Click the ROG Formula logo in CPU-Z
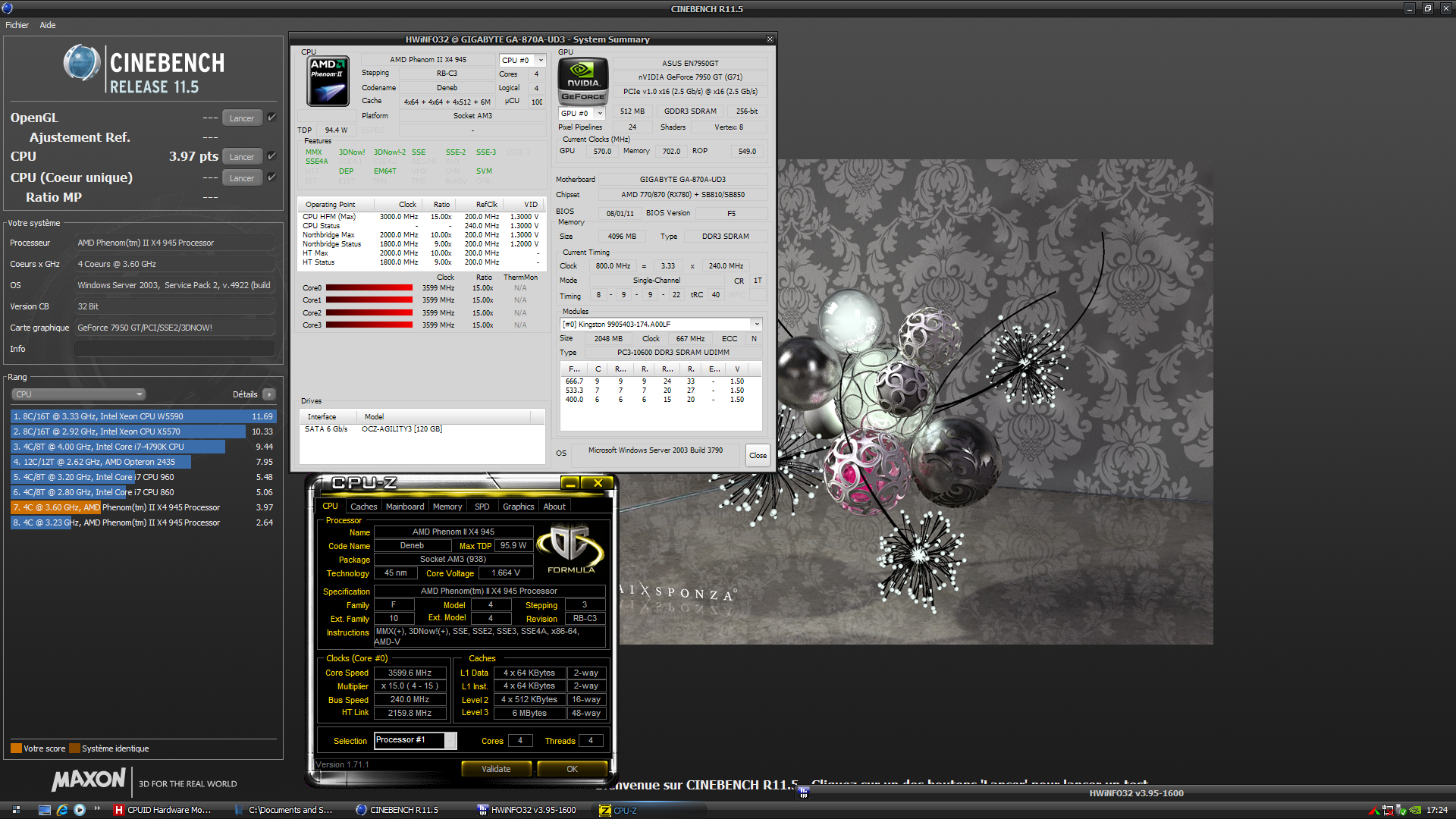 [571, 548]
